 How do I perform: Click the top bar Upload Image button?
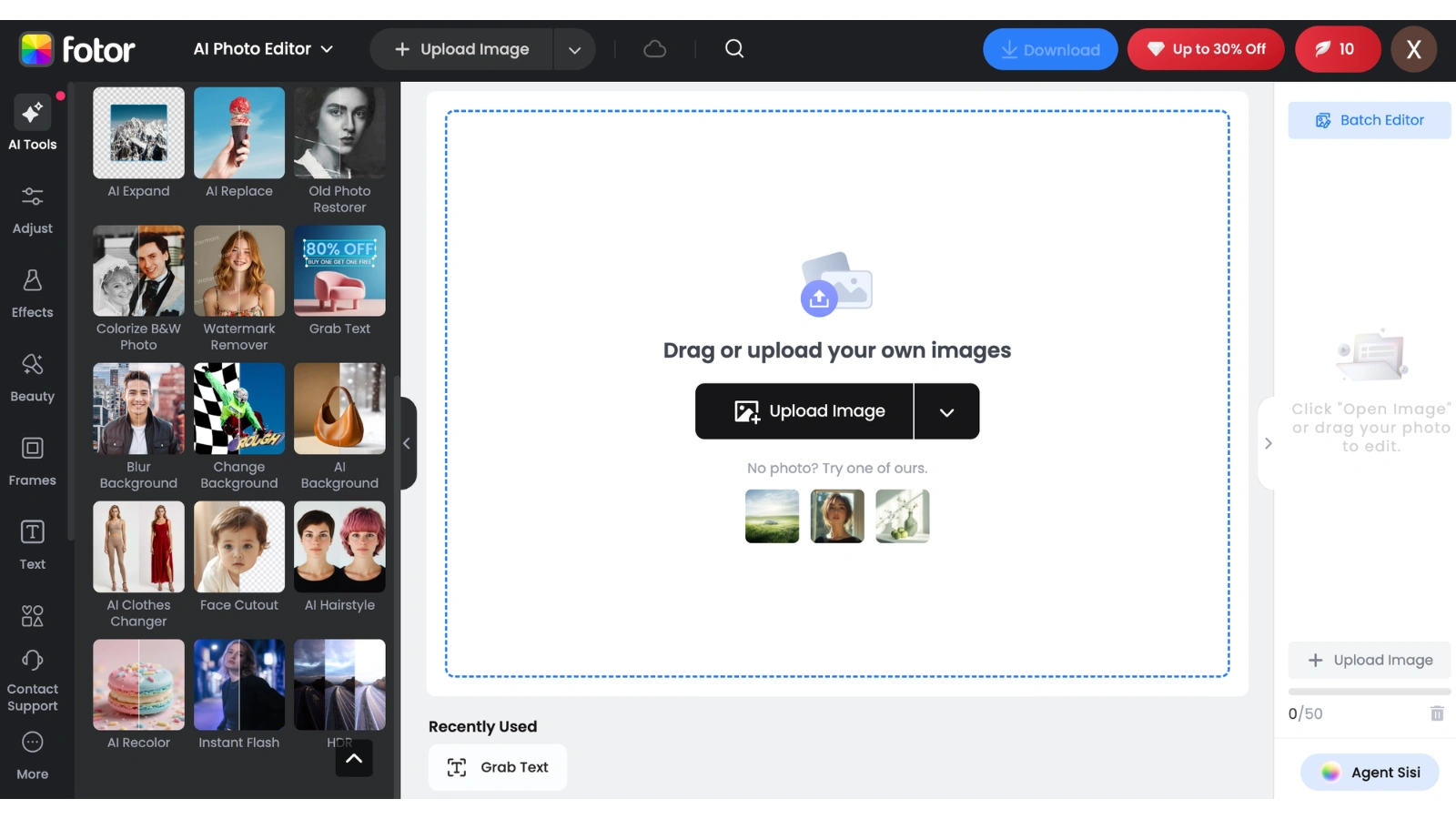461,49
